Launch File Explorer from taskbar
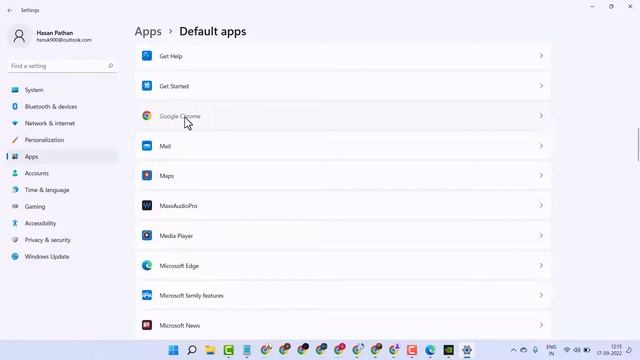640x360 pixels. 210,350
